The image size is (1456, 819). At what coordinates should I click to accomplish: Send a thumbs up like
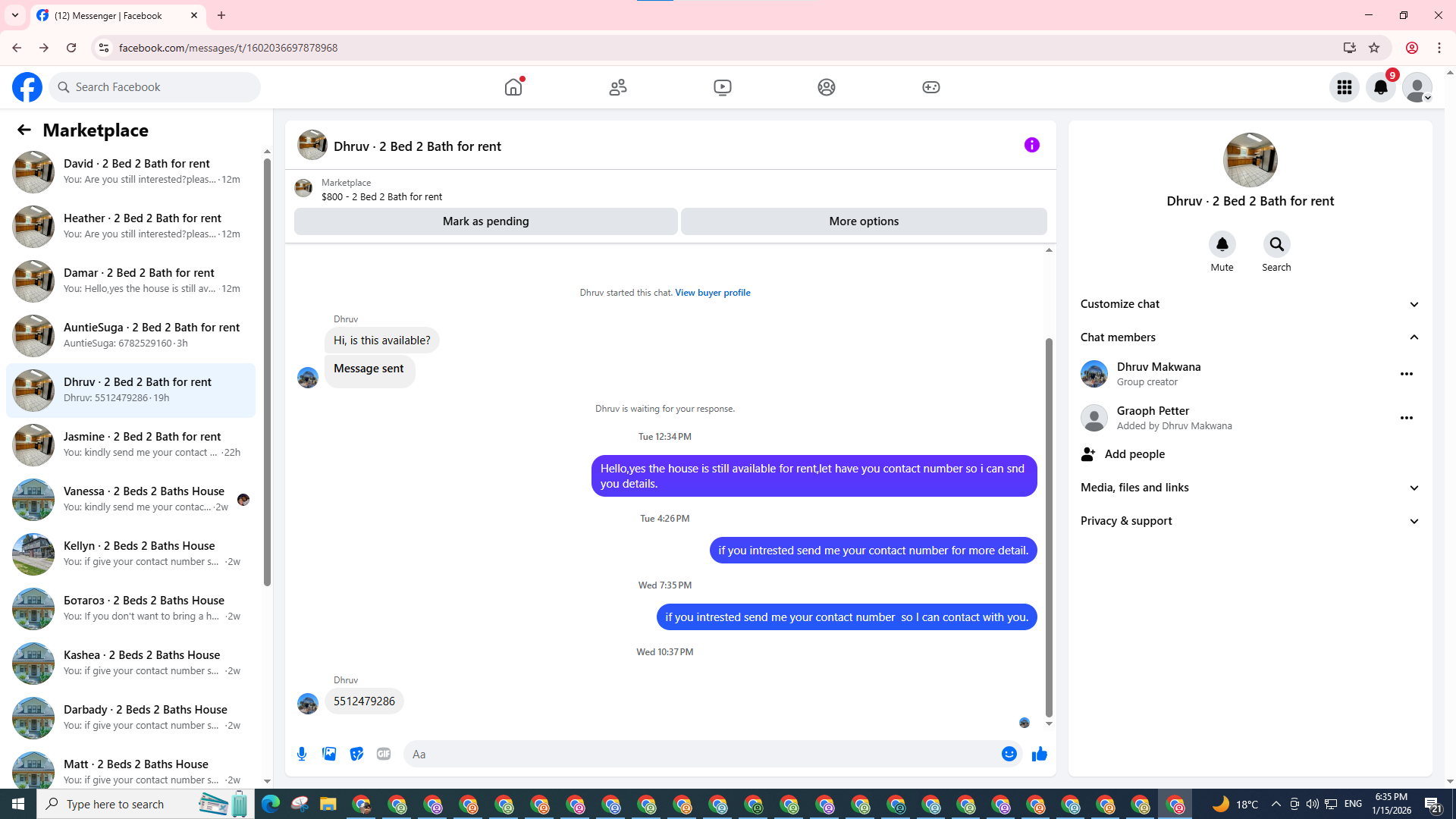coord(1039,754)
